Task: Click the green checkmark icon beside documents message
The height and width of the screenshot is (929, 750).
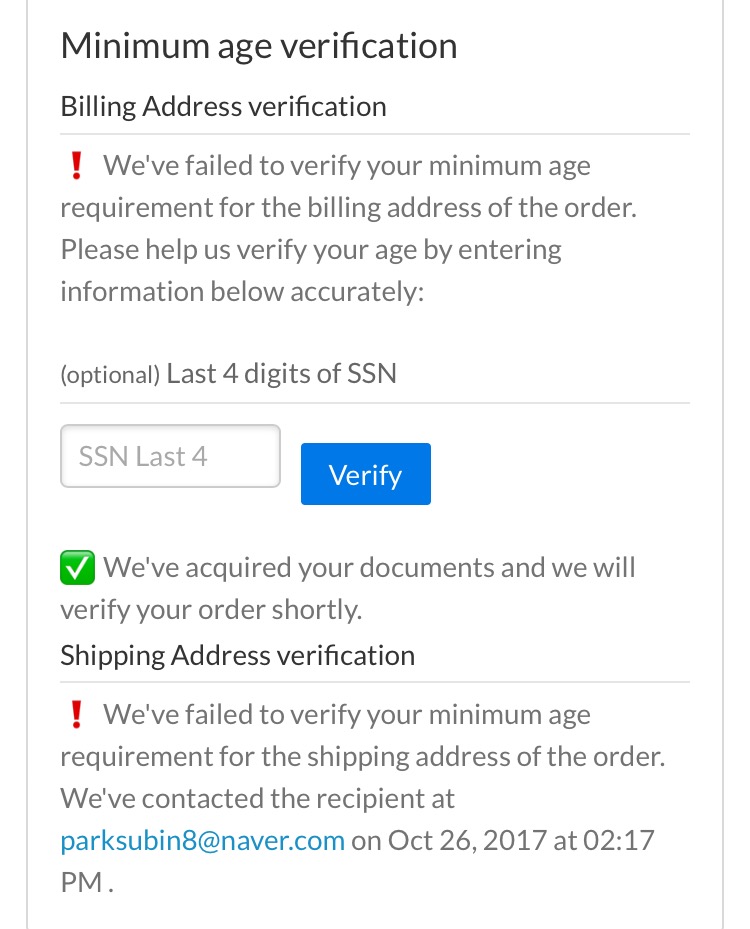Action: [78, 568]
